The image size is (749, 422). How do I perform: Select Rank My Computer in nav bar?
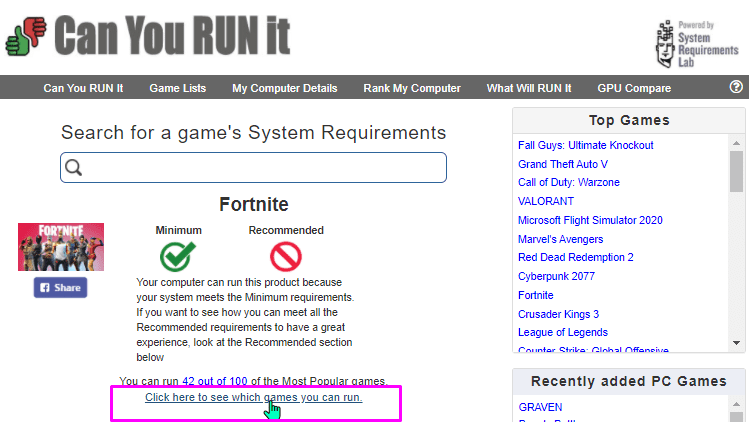[412, 88]
